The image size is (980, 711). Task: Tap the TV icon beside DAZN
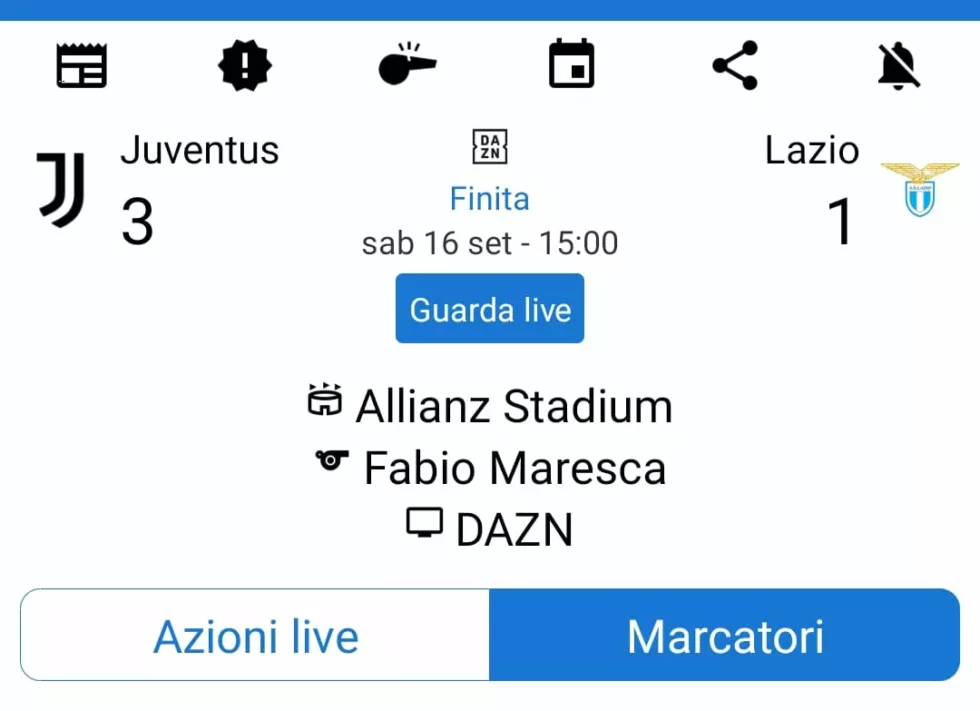pos(425,523)
